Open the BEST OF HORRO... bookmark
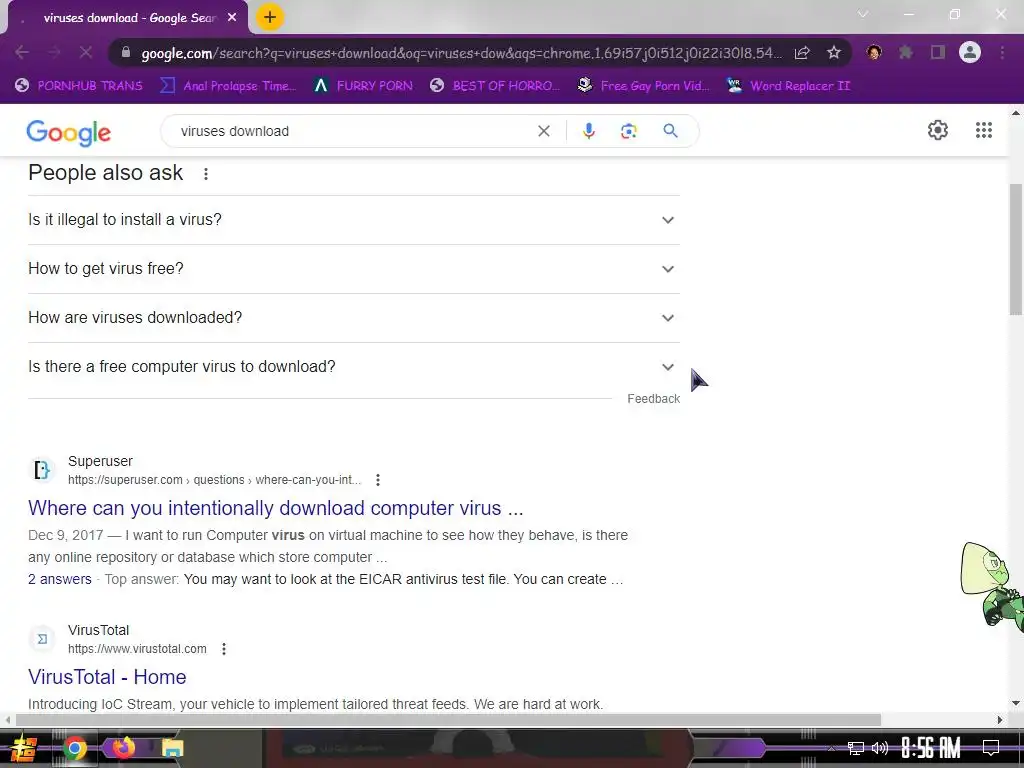This screenshot has height=768, width=1024. click(x=494, y=86)
